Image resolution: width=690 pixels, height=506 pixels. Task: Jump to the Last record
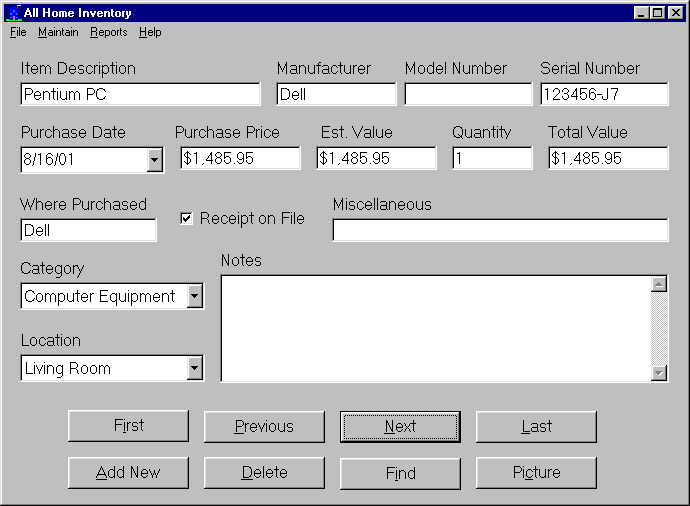(536, 426)
